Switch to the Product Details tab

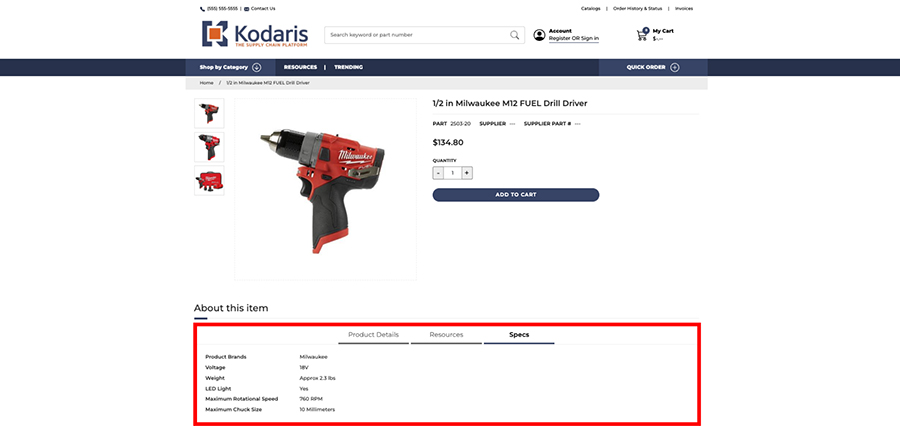click(x=373, y=335)
